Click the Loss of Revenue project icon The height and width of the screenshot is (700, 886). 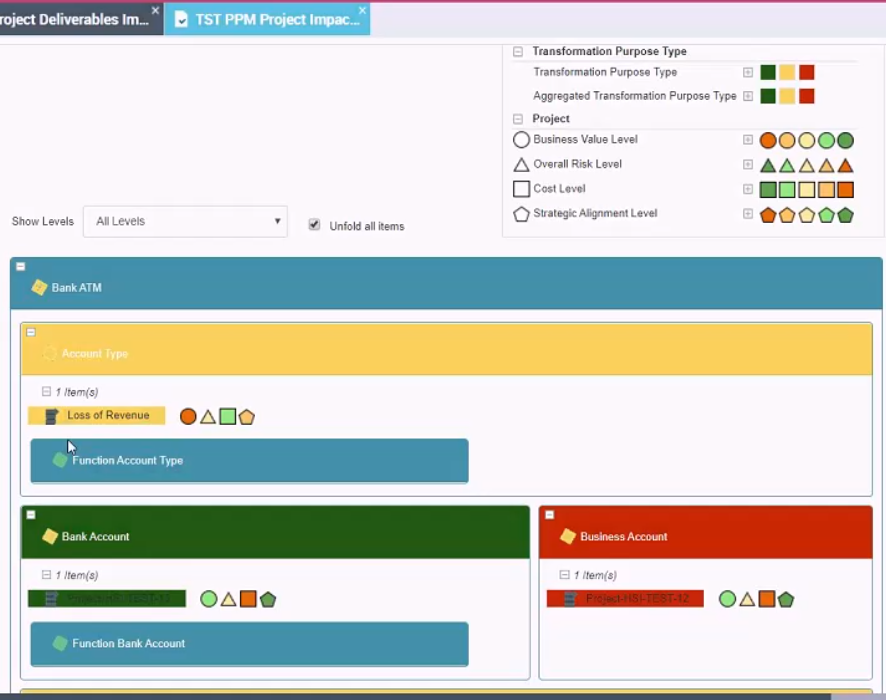(52, 416)
